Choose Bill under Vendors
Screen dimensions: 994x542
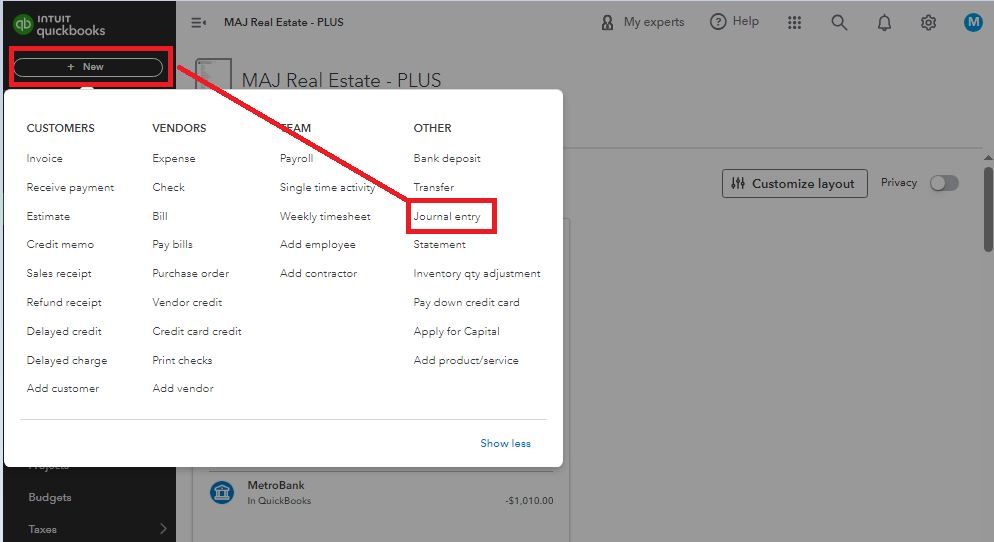(x=160, y=216)
